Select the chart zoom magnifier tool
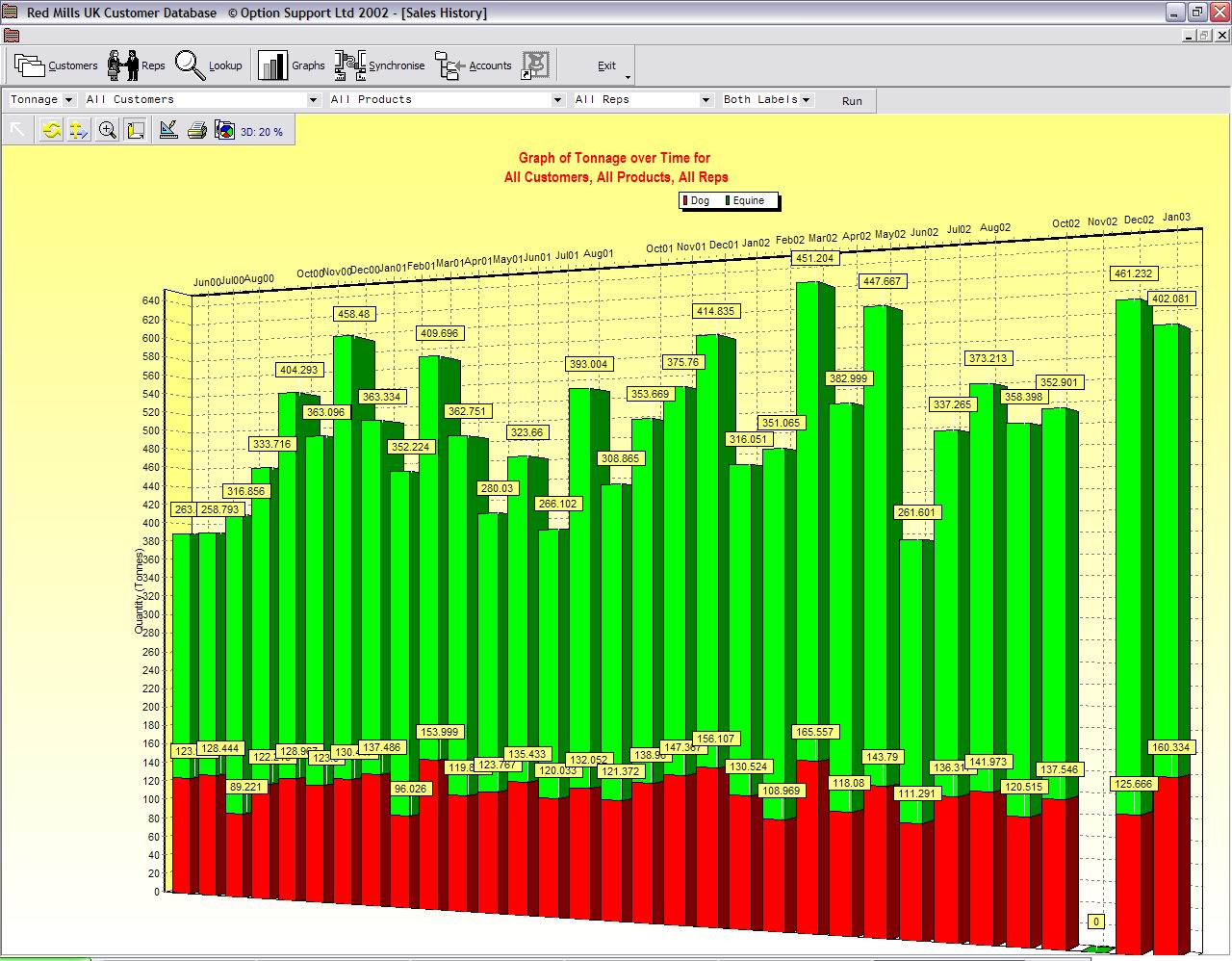The width and height of the screenshot is (1232, 961). tap(107, 131)
